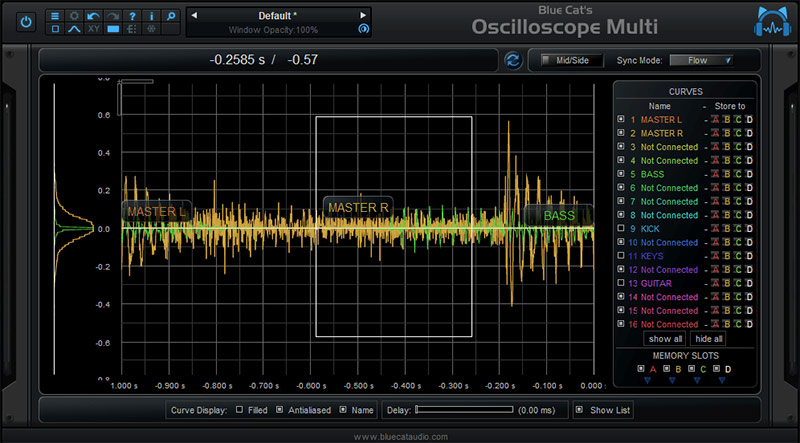Go to the next preset arrow

pyautogui.click(x=363, y=16)
